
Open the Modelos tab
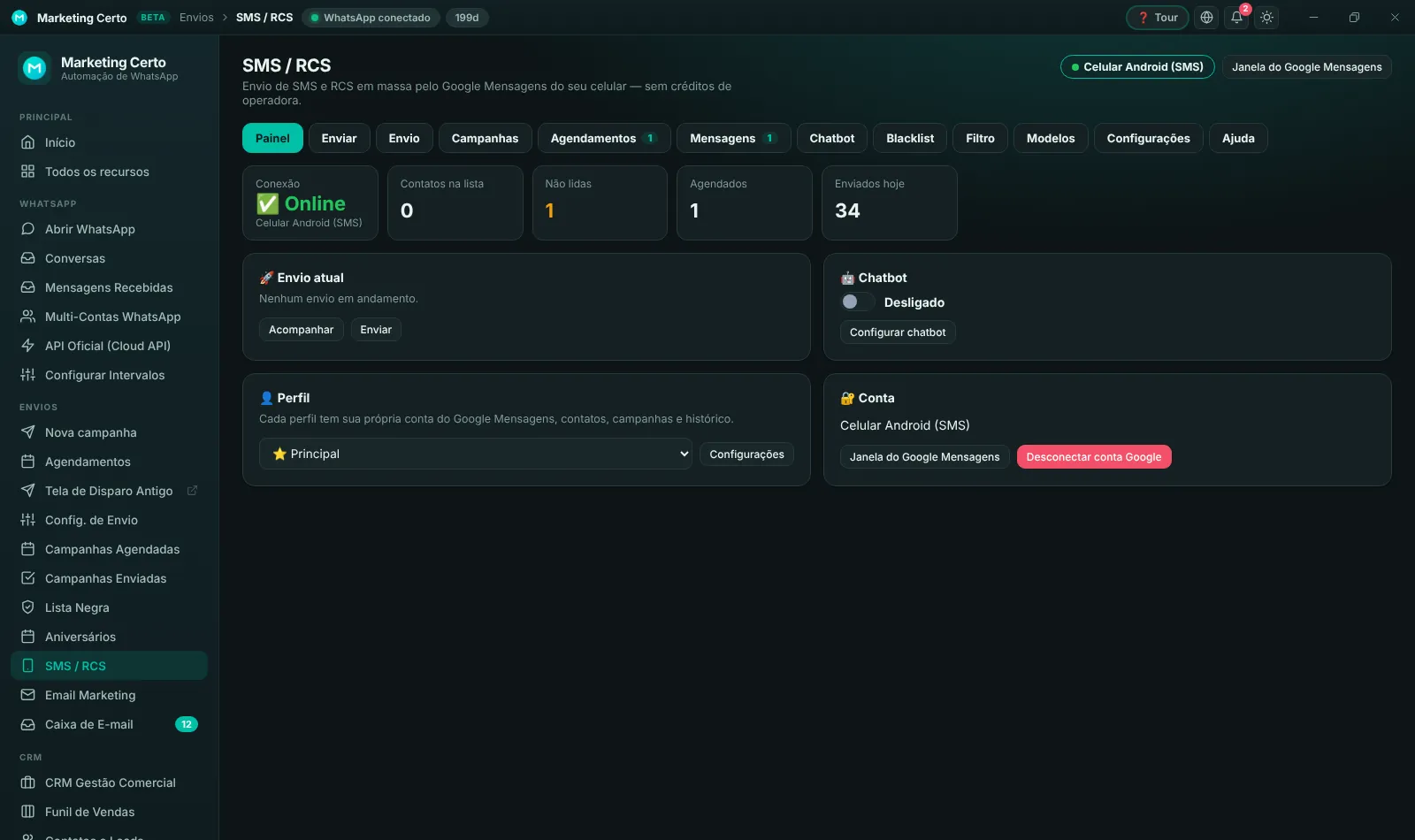[x=1051, y=138]
